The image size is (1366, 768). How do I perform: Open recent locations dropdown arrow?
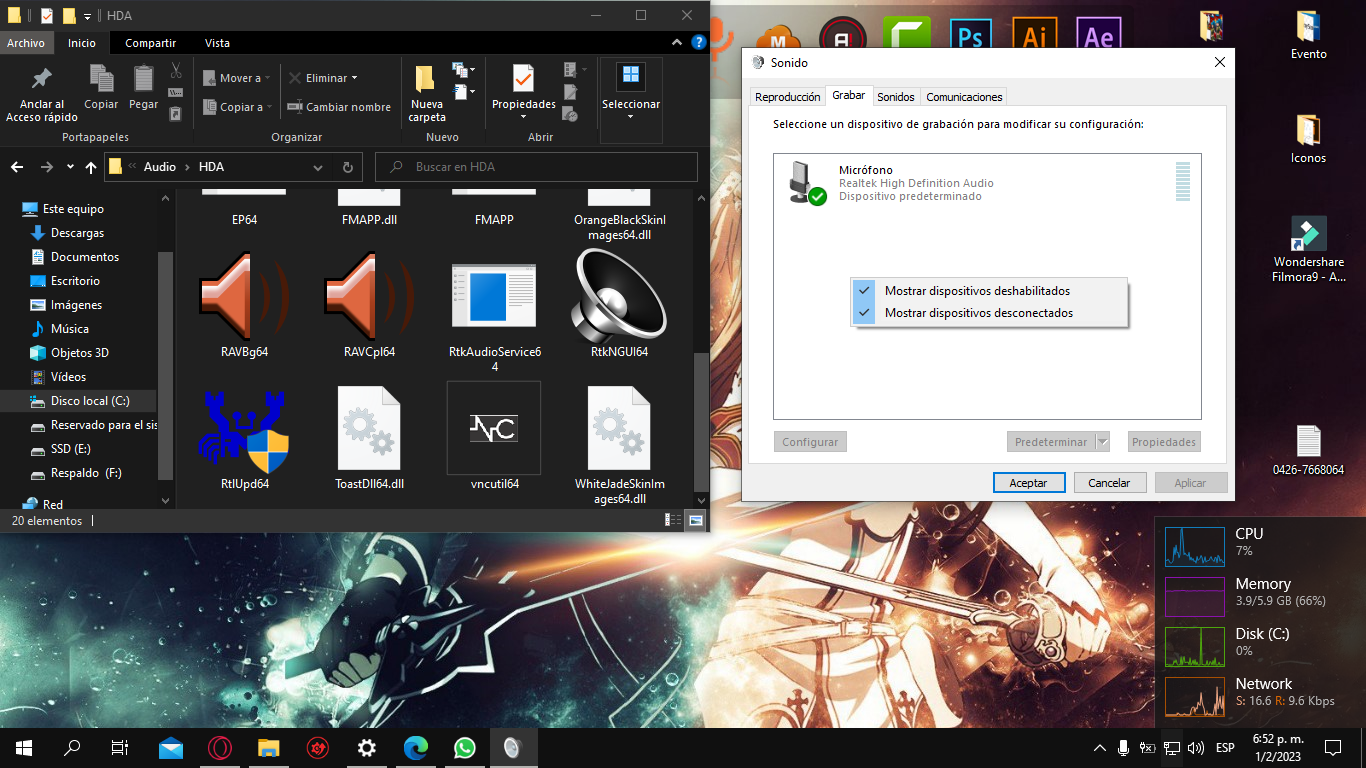tap(70, 167)
